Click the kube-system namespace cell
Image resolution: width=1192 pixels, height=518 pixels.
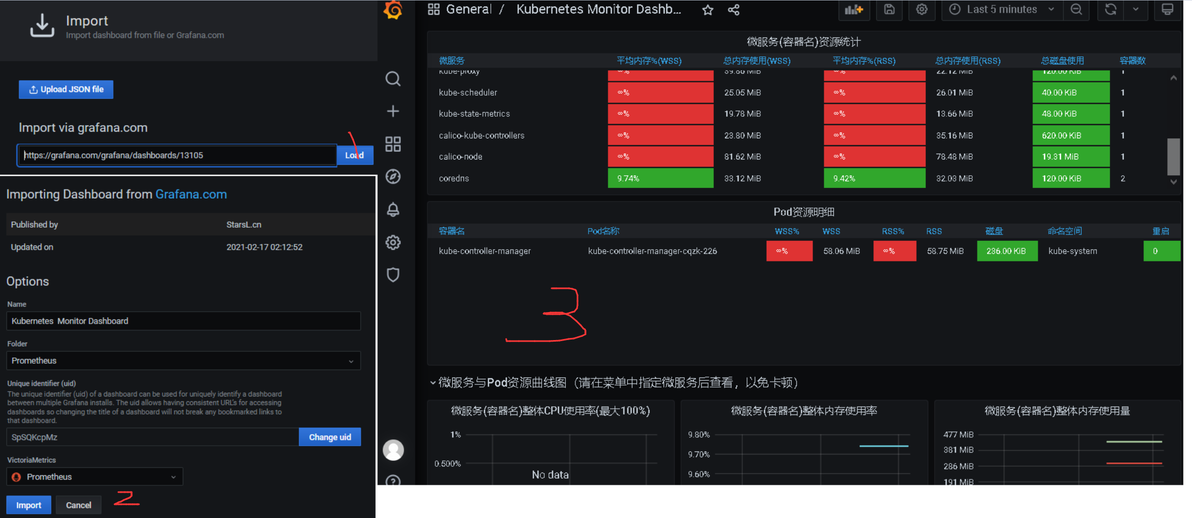tap(1073, 251)
